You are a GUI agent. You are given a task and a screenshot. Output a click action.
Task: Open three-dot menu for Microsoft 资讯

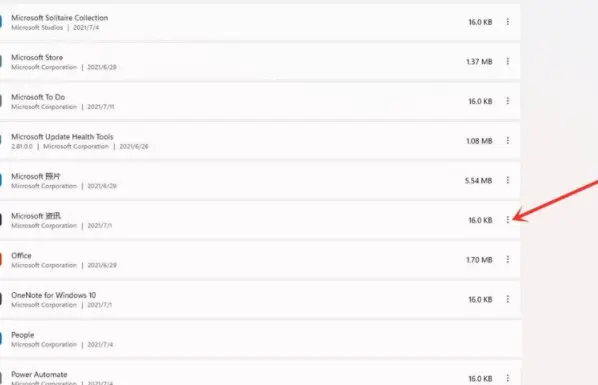(x=508, y=220)
